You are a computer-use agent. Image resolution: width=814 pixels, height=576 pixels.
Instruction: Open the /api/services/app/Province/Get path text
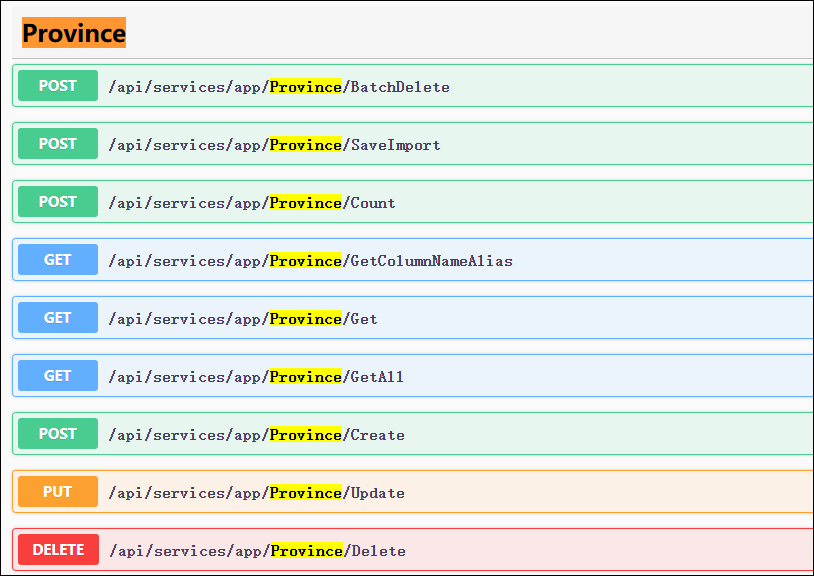tap(243, 319)
